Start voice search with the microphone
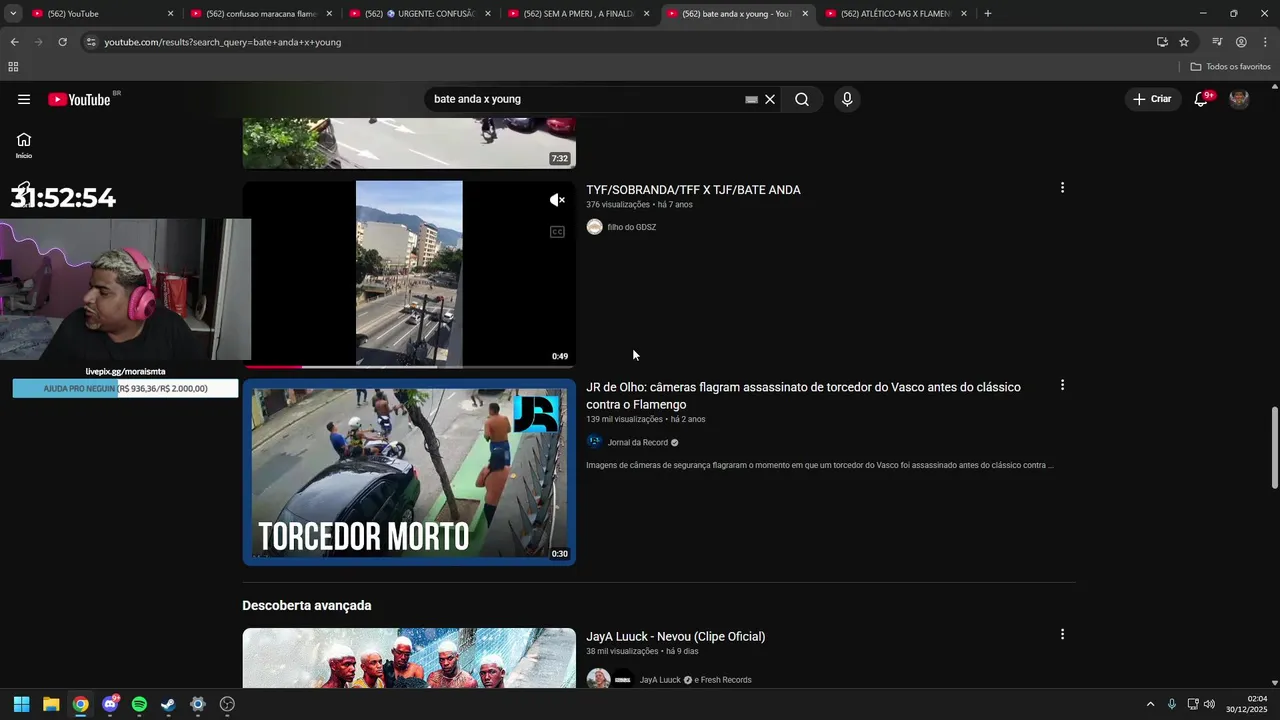 pyautogui.click(x=847, y=99)
